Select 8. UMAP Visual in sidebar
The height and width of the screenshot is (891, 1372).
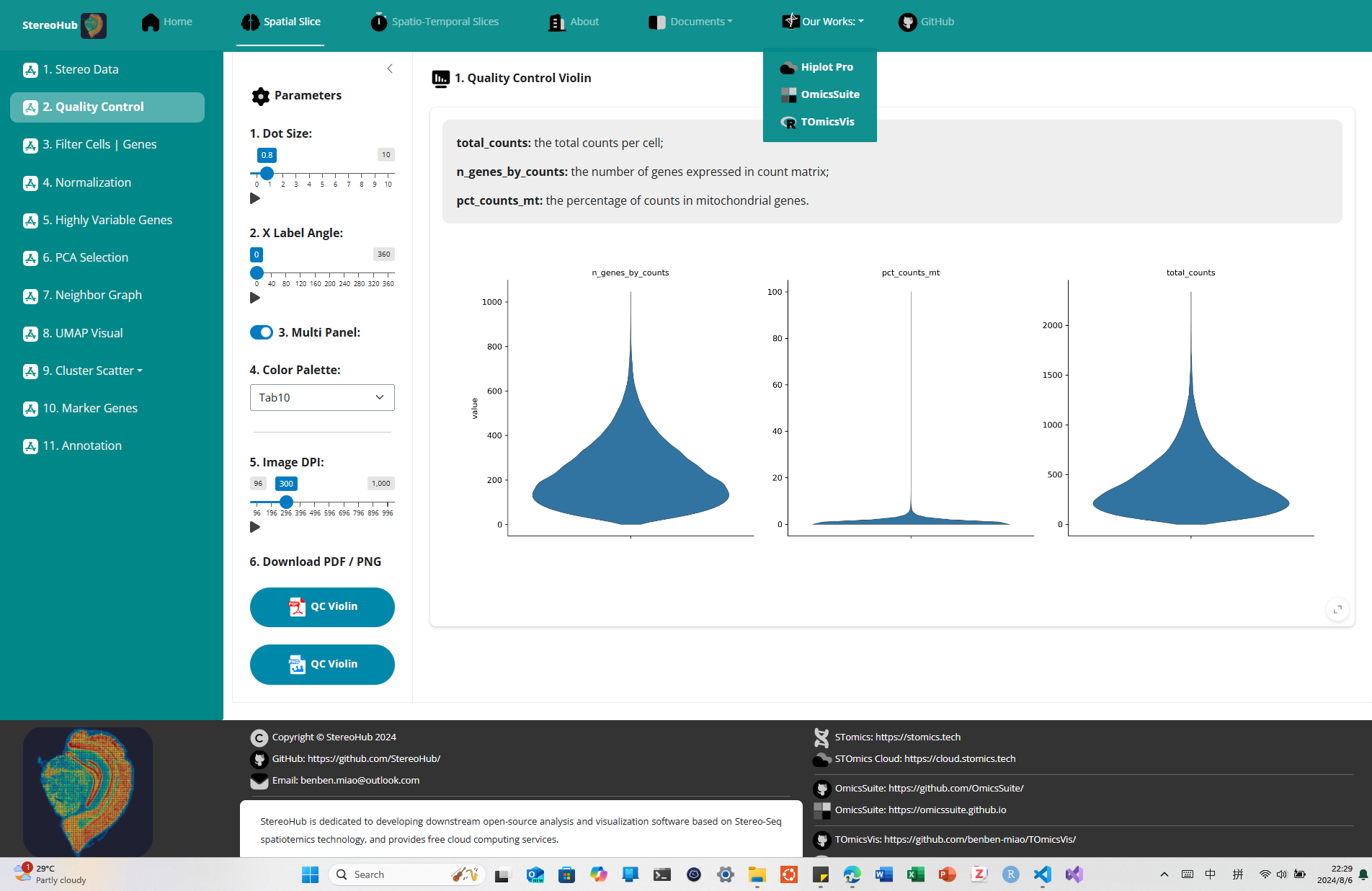(x=82, y=334)
